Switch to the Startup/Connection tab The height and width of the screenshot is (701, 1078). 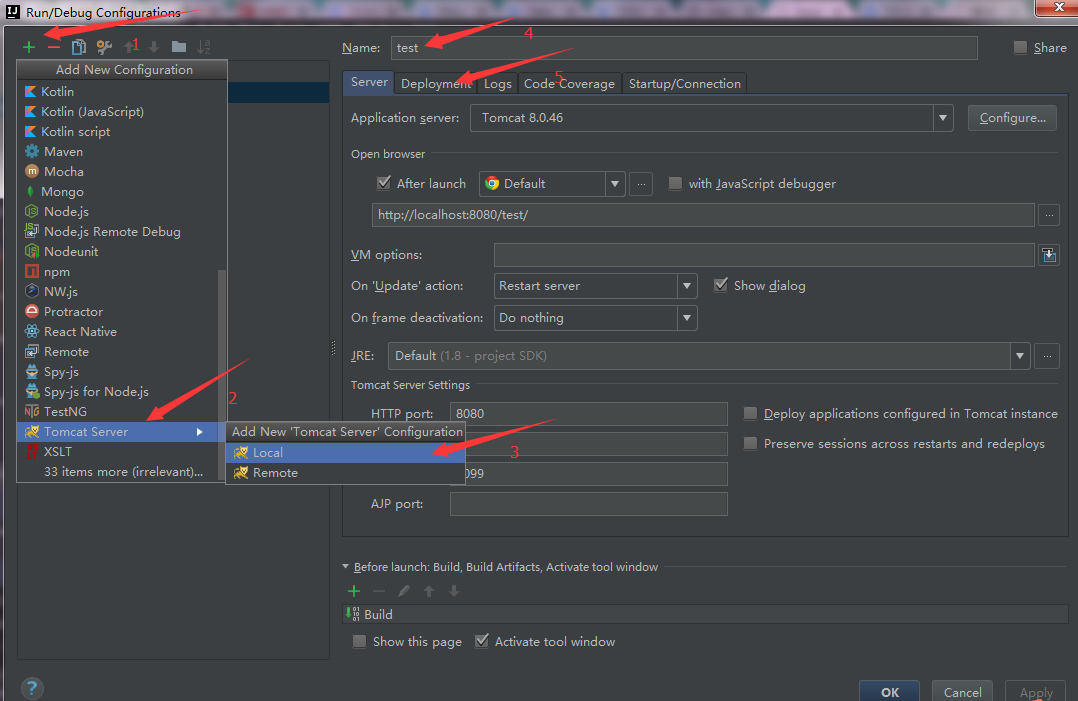[x=685, y=83]
